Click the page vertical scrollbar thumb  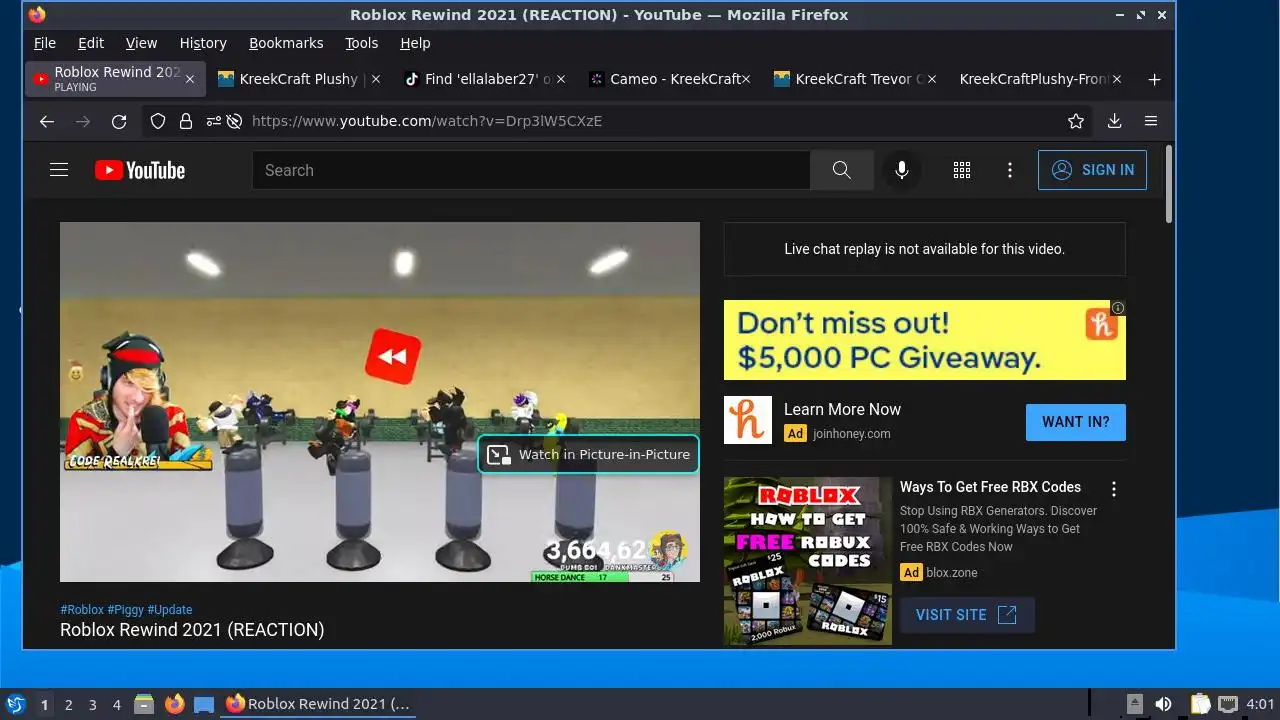(x=1168, y=185)
